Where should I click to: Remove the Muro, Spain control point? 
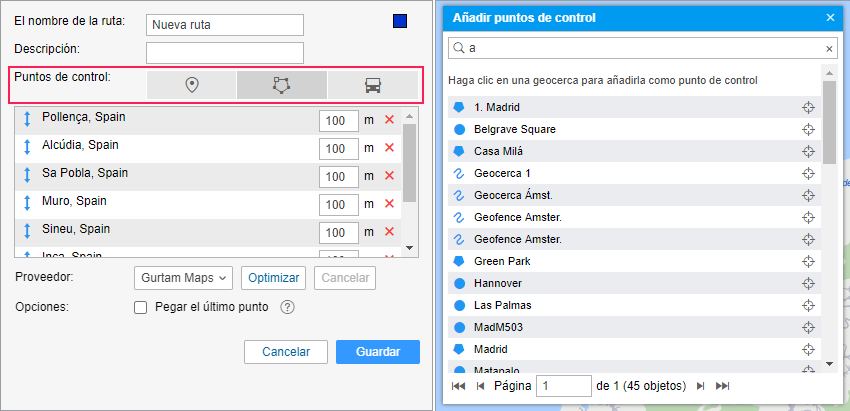[x=389, y=204]
